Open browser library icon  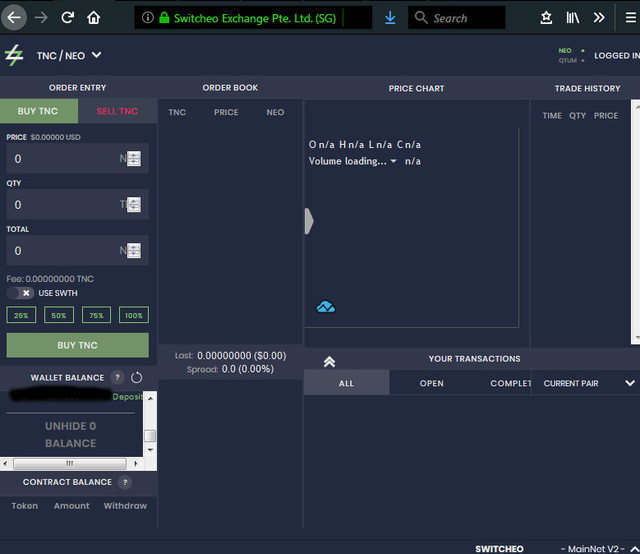tap(573, 18)
